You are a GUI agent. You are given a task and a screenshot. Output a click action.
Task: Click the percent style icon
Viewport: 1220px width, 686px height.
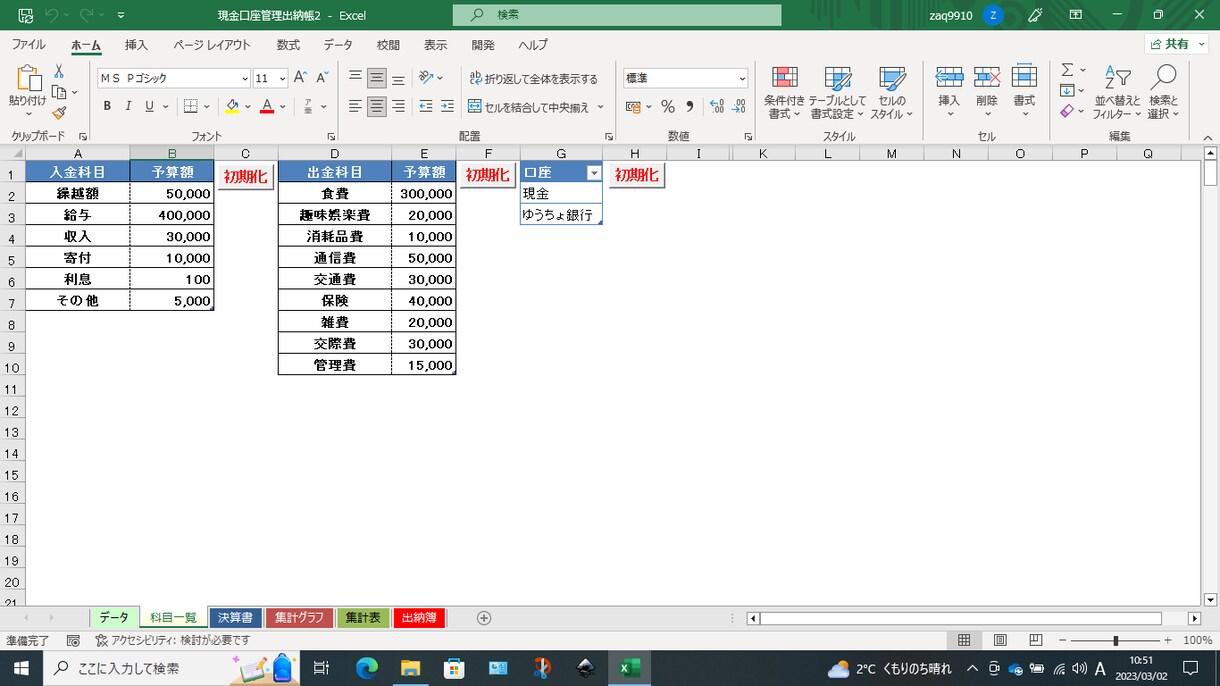point(668,107)
